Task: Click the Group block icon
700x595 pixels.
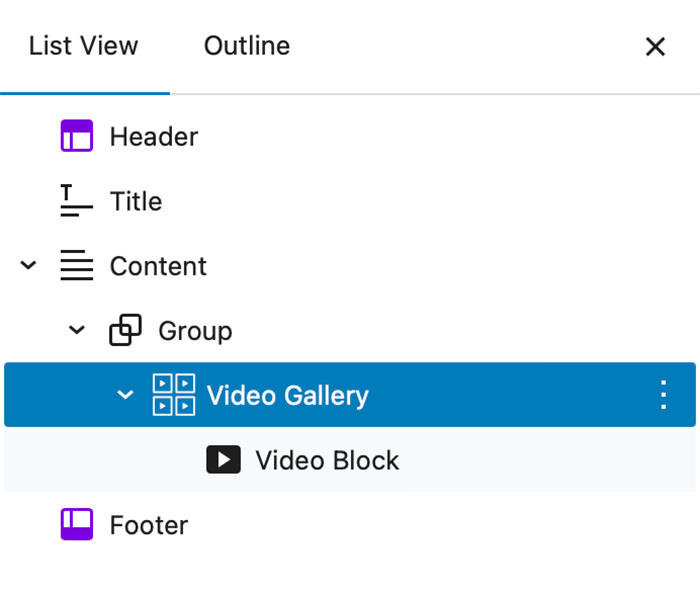Action: pos(125,331)
